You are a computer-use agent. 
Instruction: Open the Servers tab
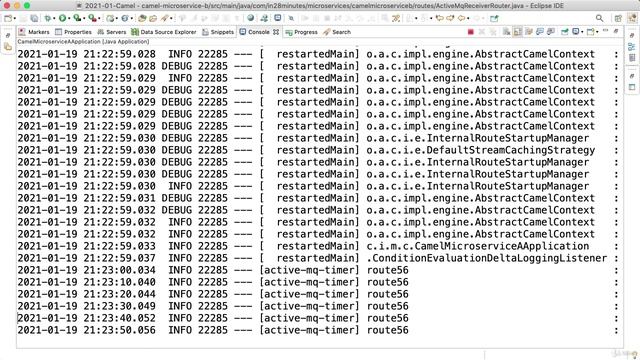click(x=111, y=32)
